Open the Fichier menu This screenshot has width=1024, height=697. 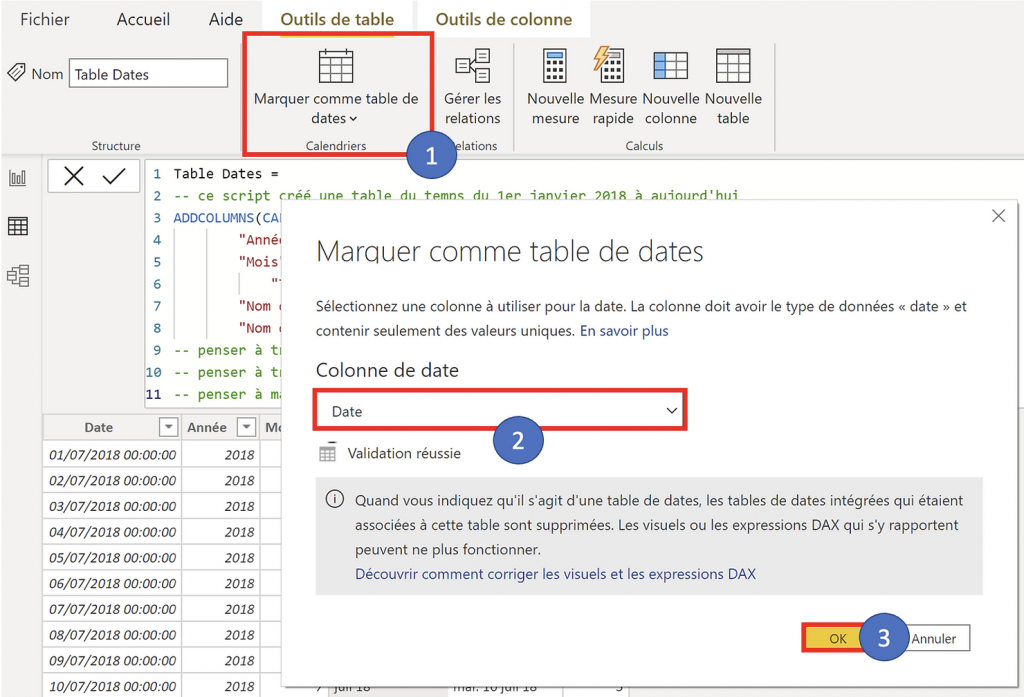point(44,20)
